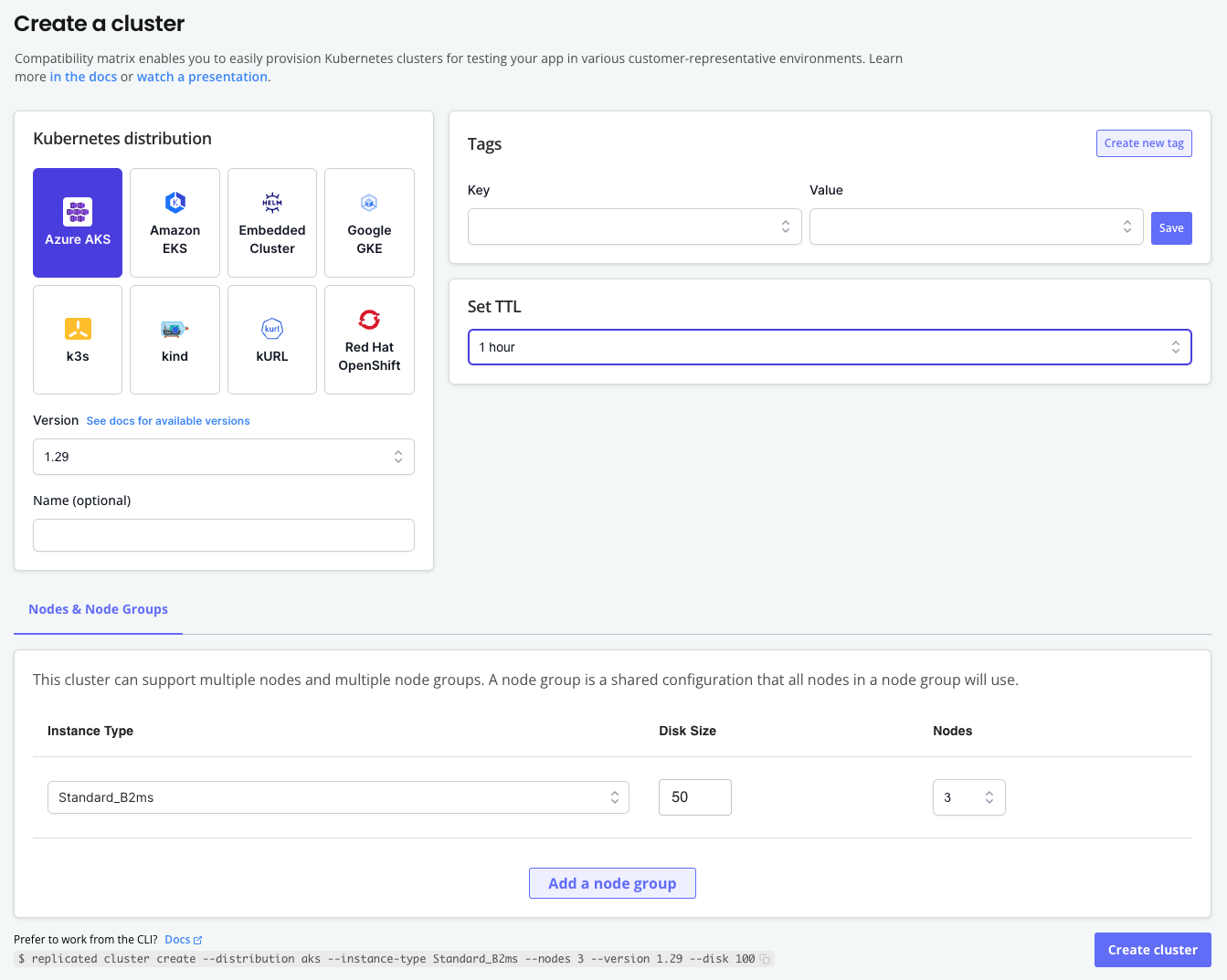Screen dimensions: 1227x980
Task: Save the tag key-value pair
Action: 1171,227
